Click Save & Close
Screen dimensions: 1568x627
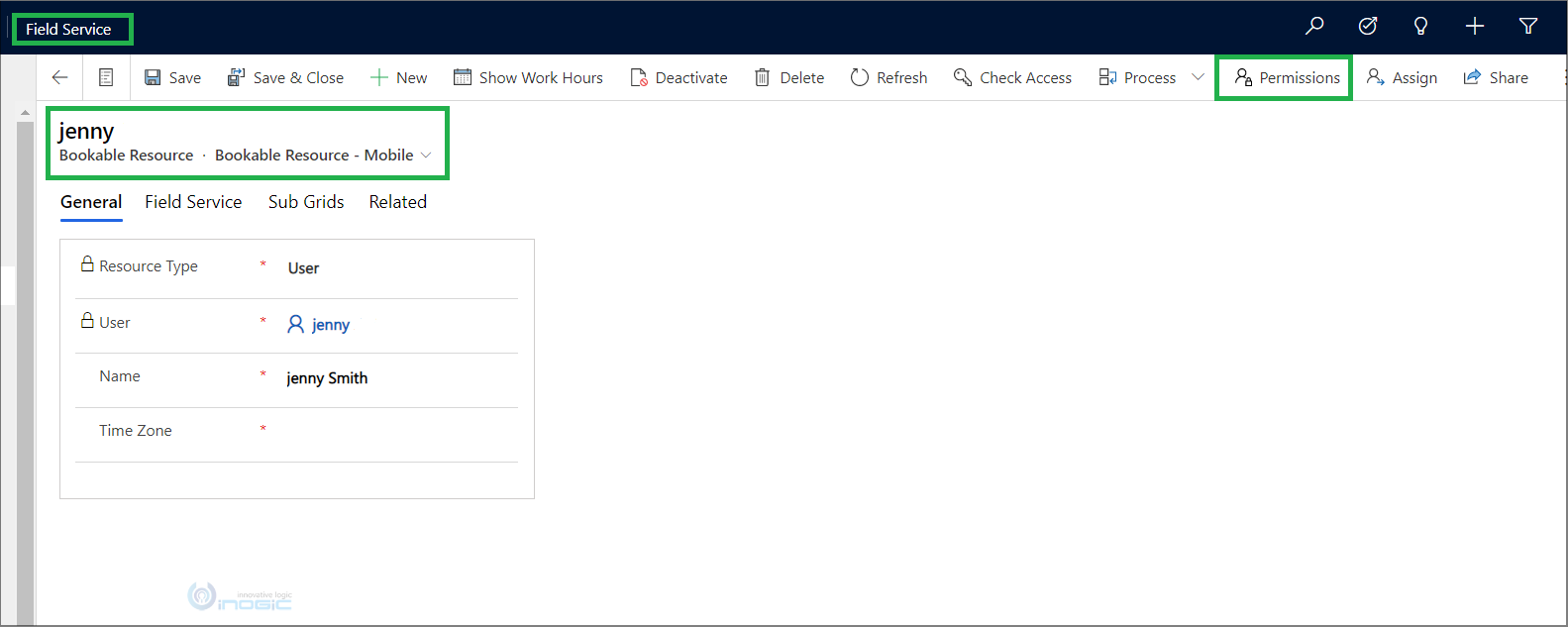[x=285, y=77]
